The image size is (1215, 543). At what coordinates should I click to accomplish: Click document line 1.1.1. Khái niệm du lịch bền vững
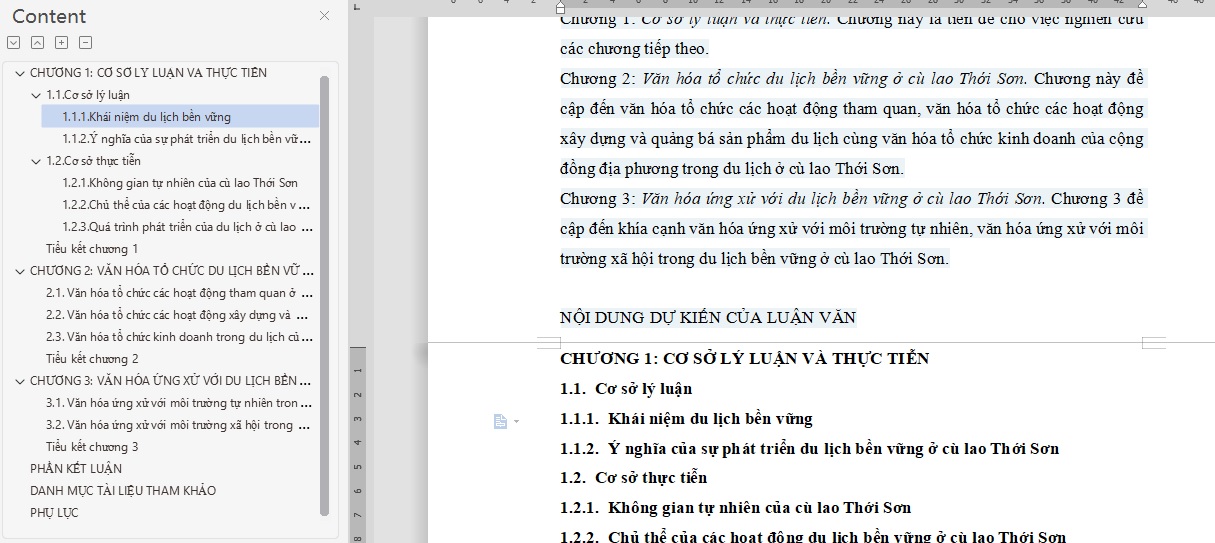pyautogui.click(x=686, y=418)
